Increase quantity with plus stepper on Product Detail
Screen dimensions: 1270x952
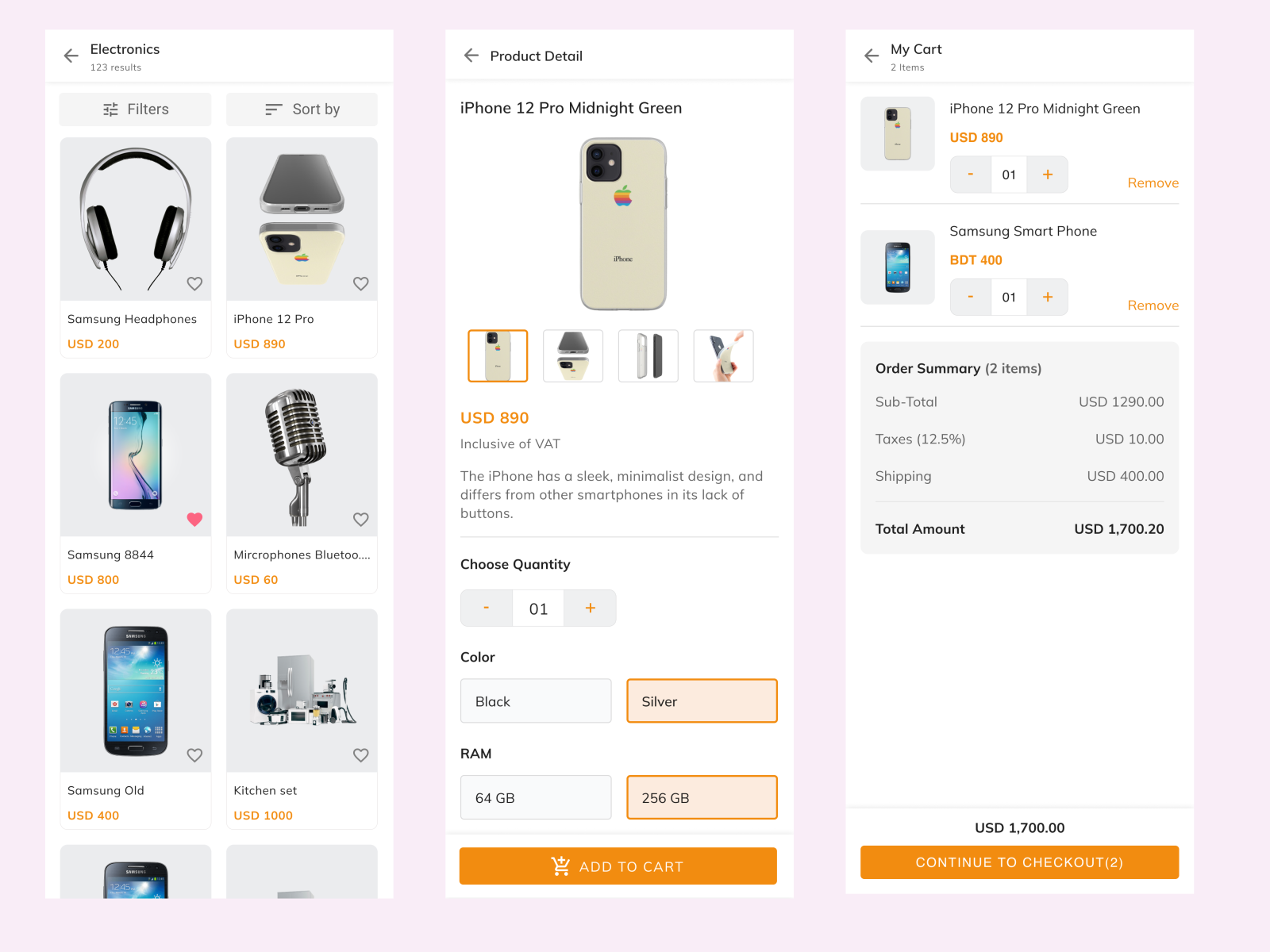(x=590, y=608)
